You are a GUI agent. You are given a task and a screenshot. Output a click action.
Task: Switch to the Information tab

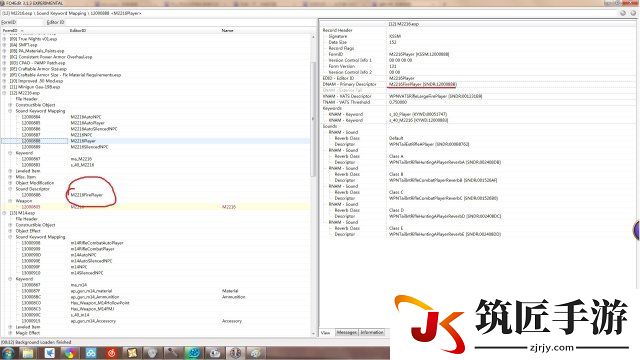click(x=372, y=333)
